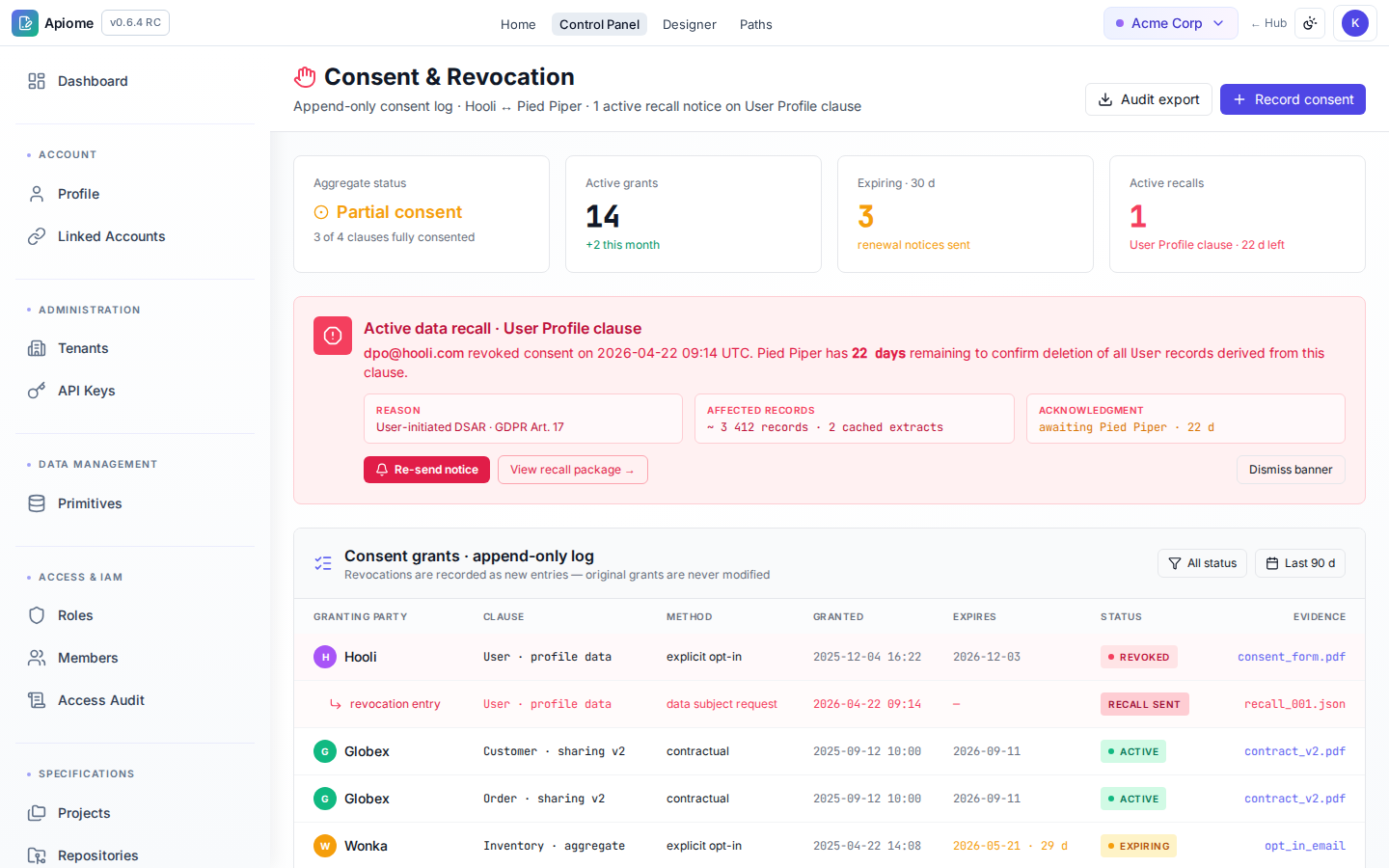
Task: Click the checklist icon beside Consent grants
Action: tap(323, 563)
